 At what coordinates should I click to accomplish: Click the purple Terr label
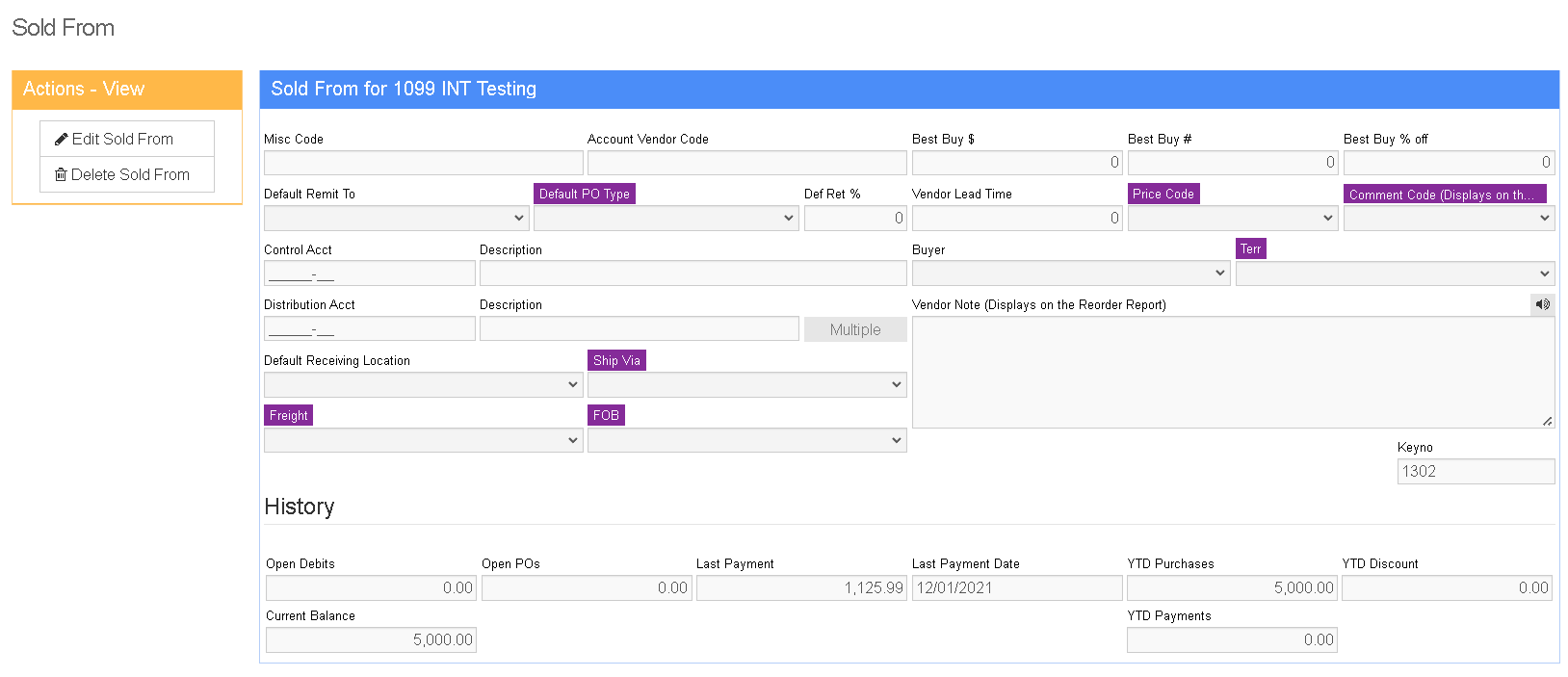[1250, 248]
